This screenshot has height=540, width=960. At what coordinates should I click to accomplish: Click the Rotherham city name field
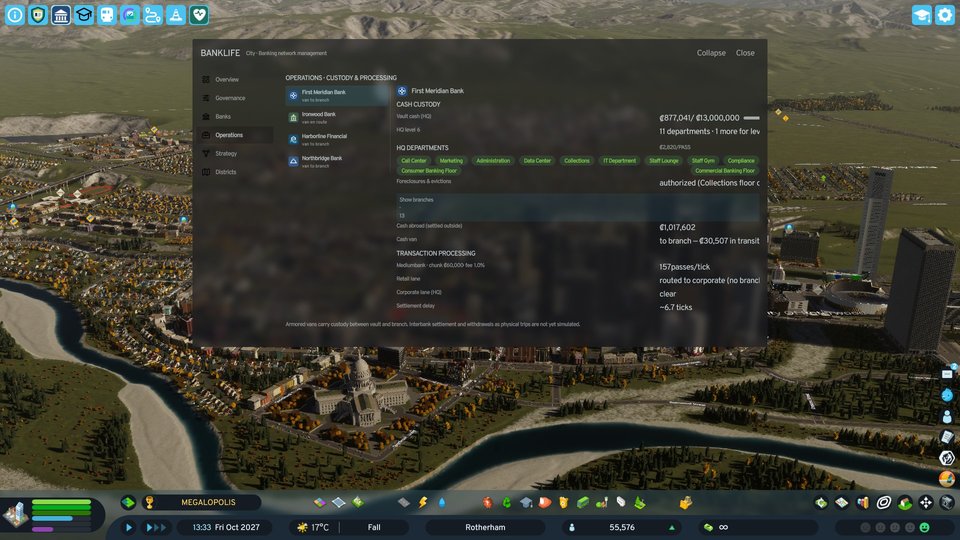485,527
